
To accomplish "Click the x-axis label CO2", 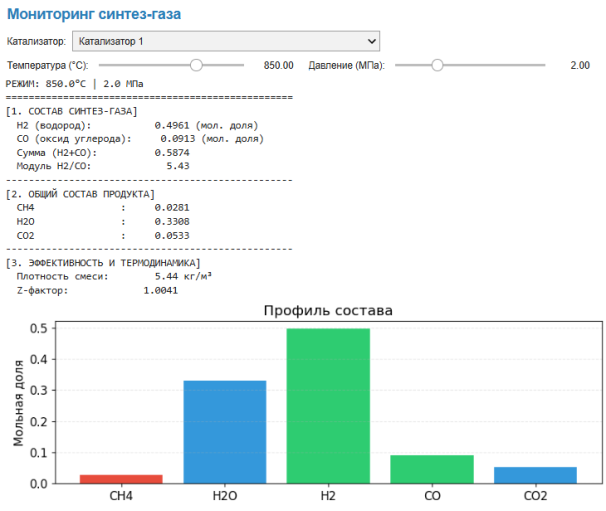I will coord(535,496).
